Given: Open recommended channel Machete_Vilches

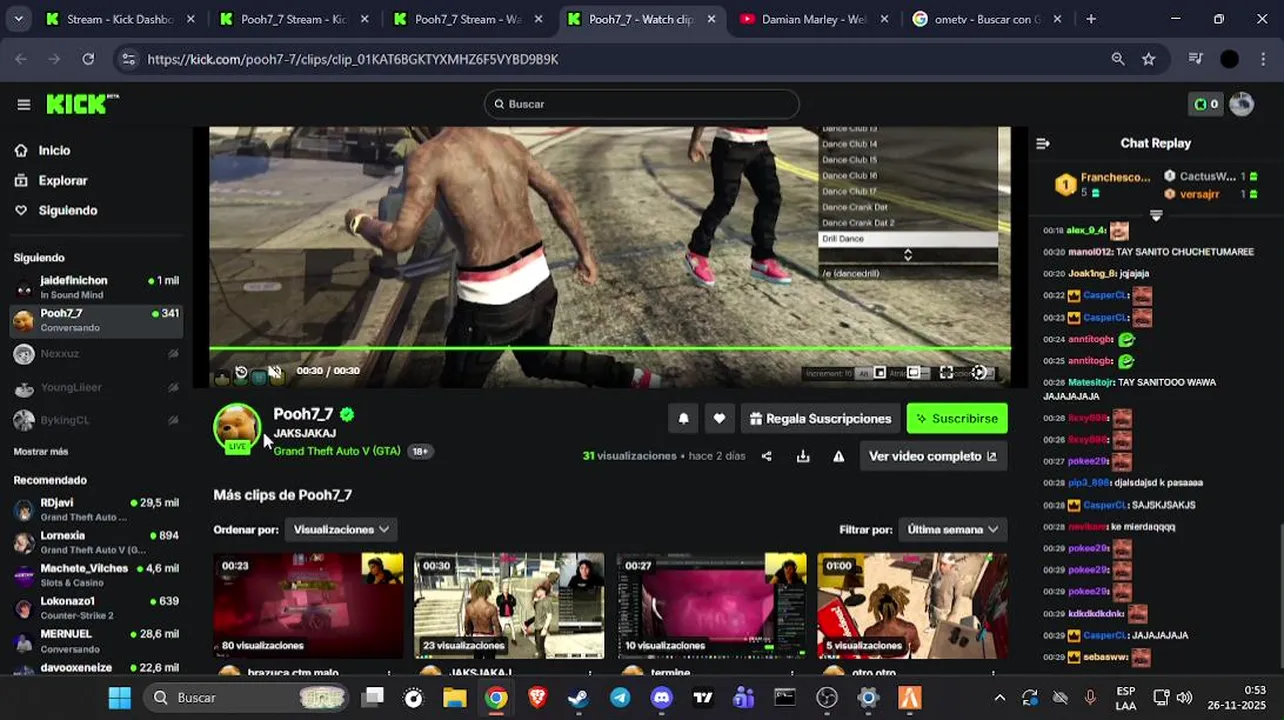Looking at the screenshot, I should pos(96,575).
